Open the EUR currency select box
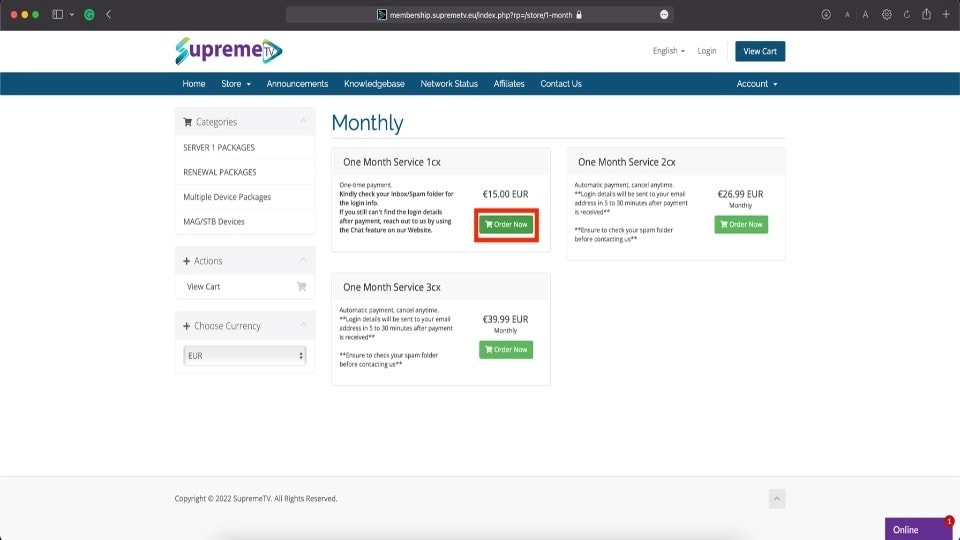The width and height of the screenshot is (960, 540). tap(244, 356)
